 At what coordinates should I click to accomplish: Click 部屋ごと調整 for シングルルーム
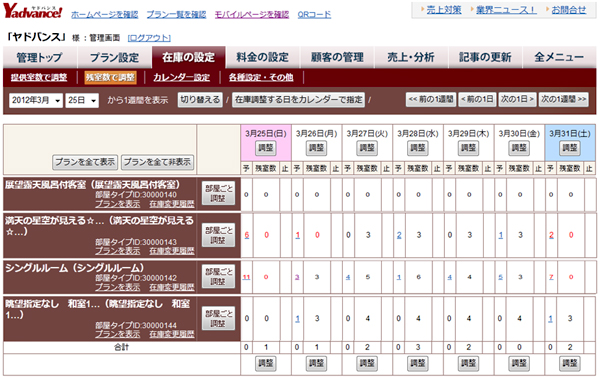point(218,276)
